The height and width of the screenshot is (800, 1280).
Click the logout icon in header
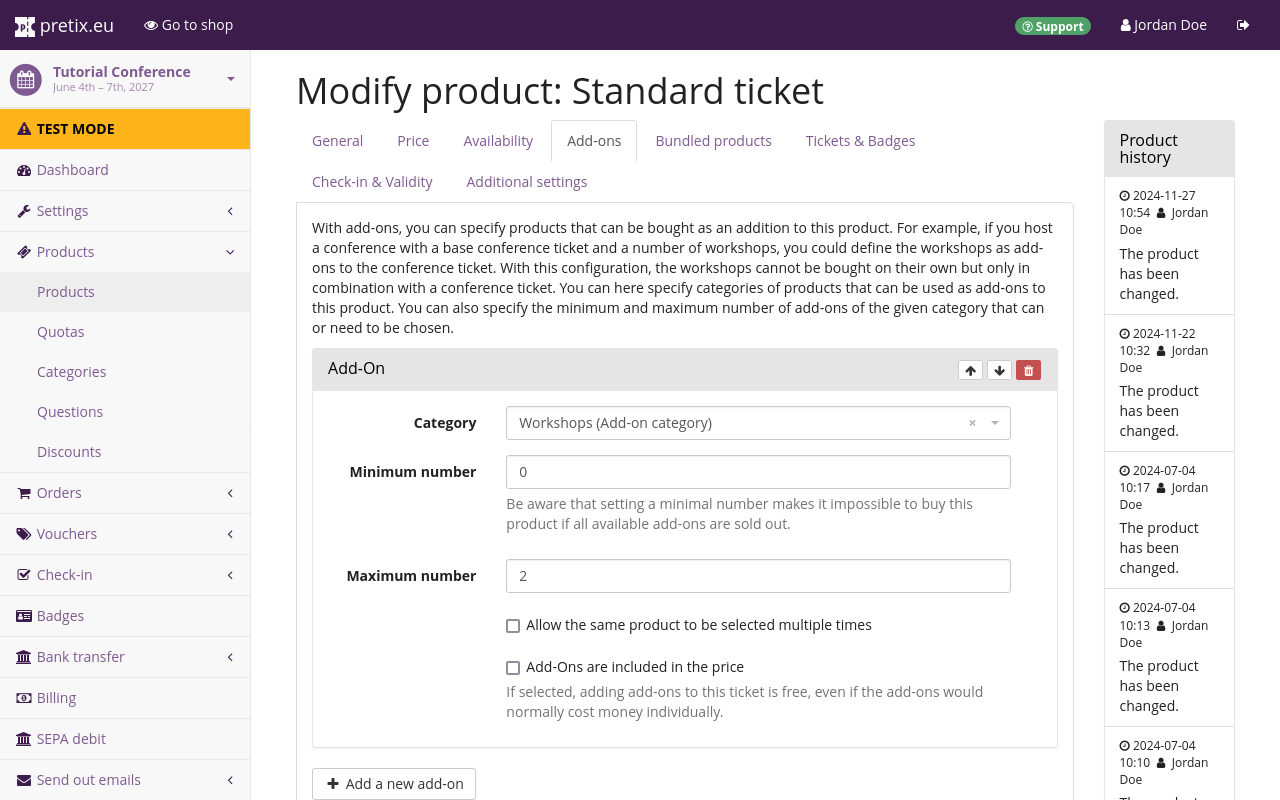coord(1243,25)
